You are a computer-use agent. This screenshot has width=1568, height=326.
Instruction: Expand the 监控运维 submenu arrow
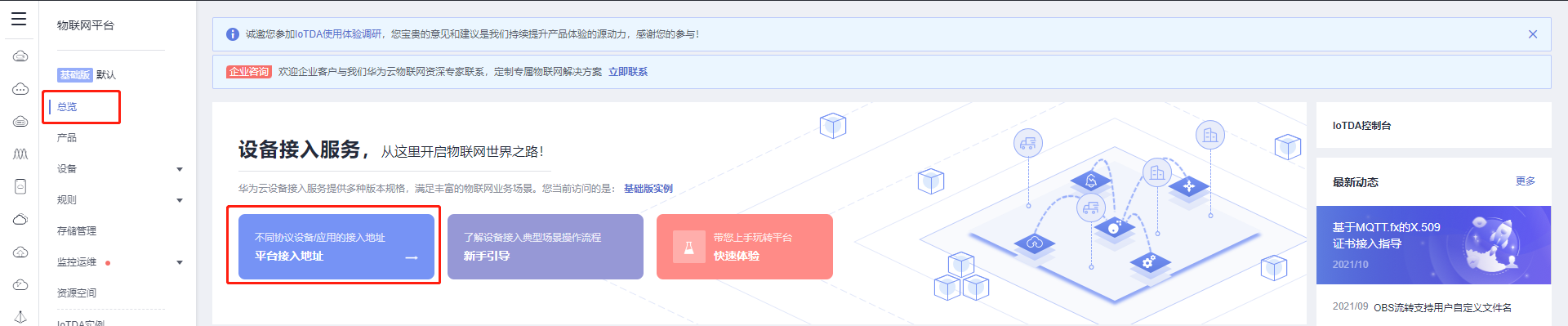tap(180, 262)
